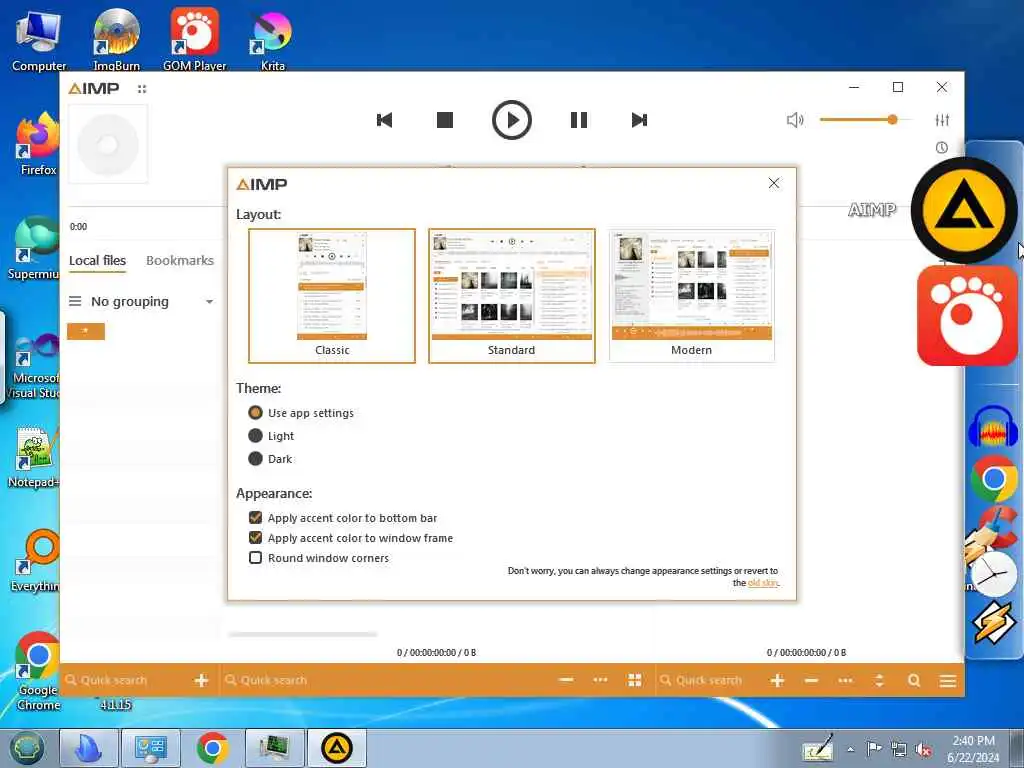1024x768 pixels.
Task: Click the empty album art disc
Action: pos(108,144)
